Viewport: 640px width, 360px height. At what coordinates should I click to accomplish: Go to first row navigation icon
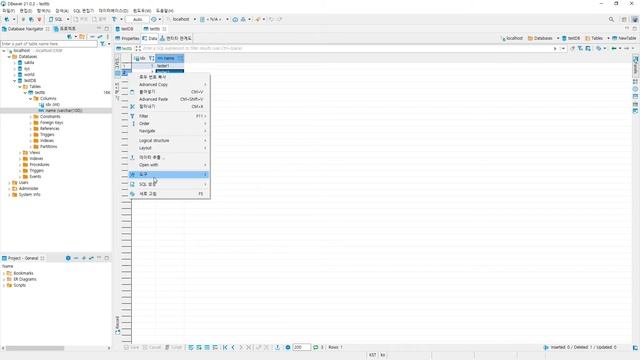click(225, 347)
